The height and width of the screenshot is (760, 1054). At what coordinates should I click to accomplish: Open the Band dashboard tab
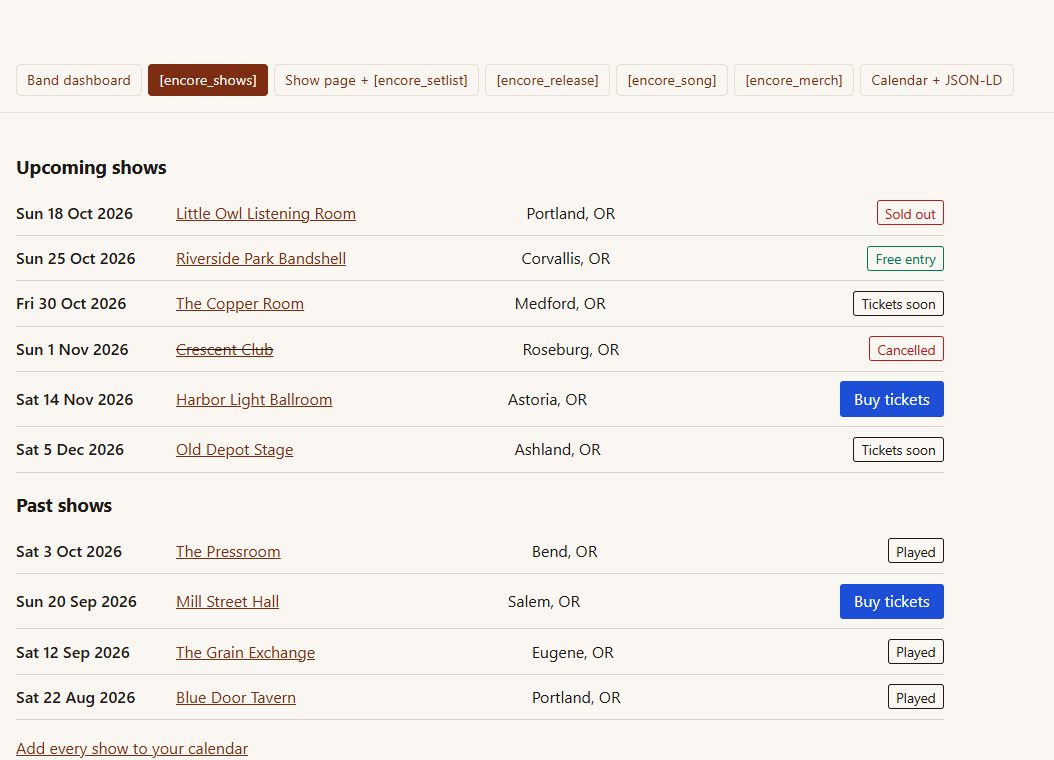tap(79, 80)
